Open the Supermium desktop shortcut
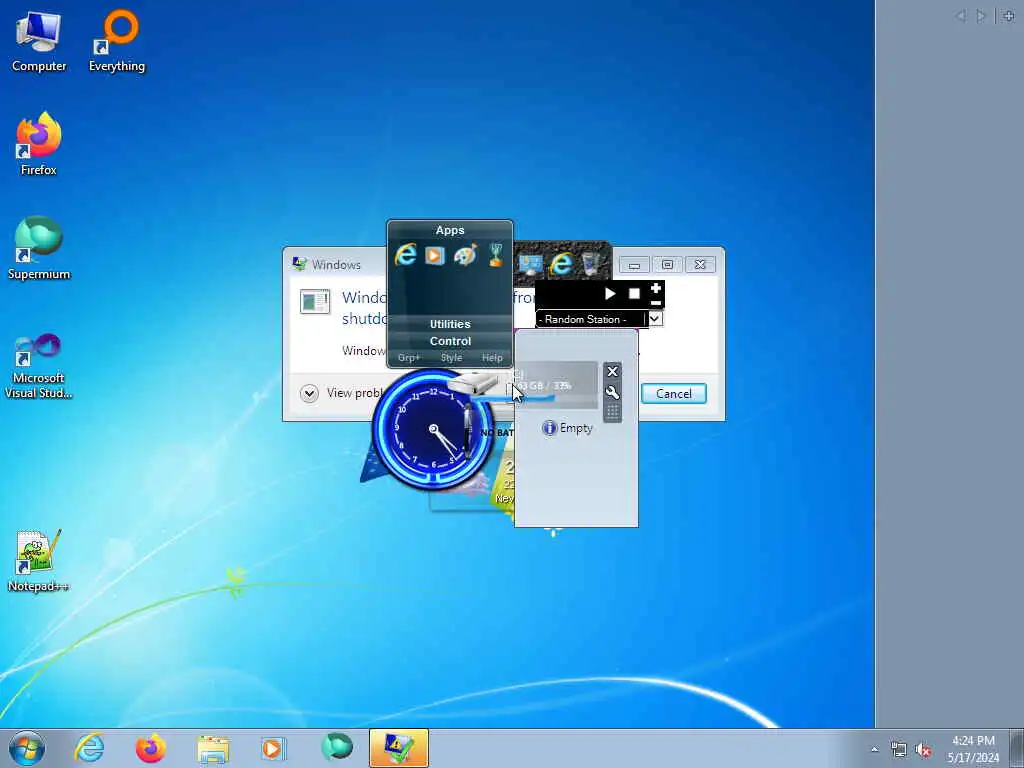 [x=39, y=248]
